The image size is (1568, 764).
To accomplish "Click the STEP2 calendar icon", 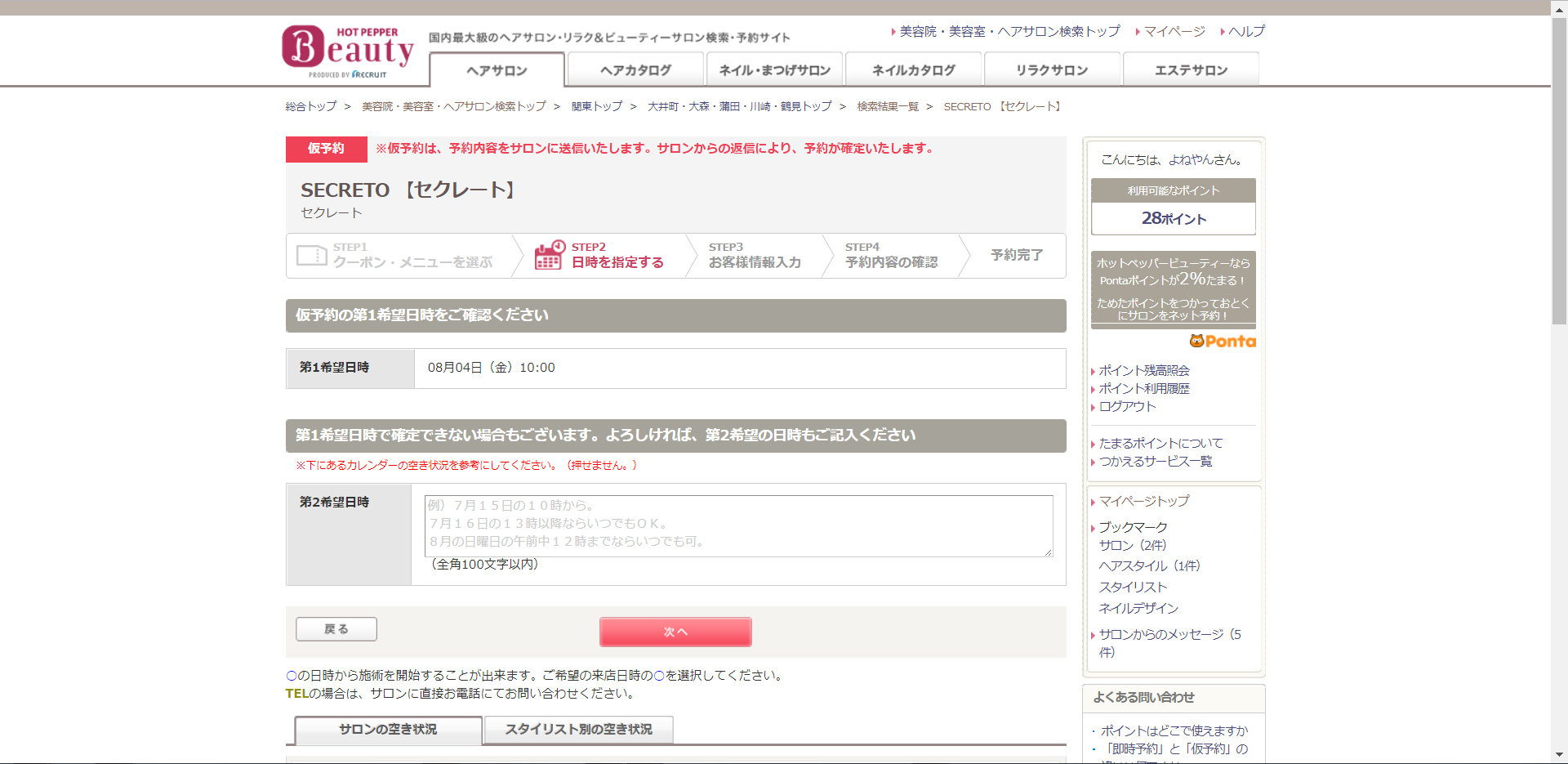I will 550,255.
